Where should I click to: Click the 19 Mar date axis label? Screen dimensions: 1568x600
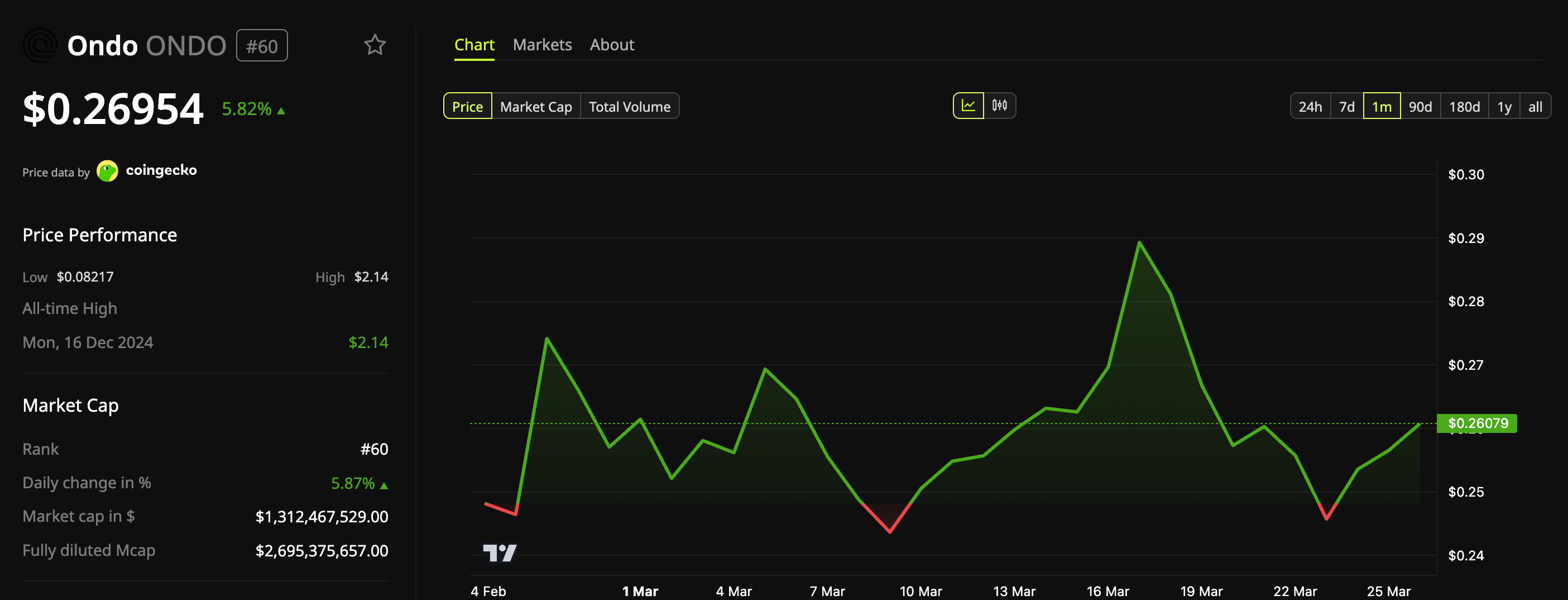click(1201, 592)
